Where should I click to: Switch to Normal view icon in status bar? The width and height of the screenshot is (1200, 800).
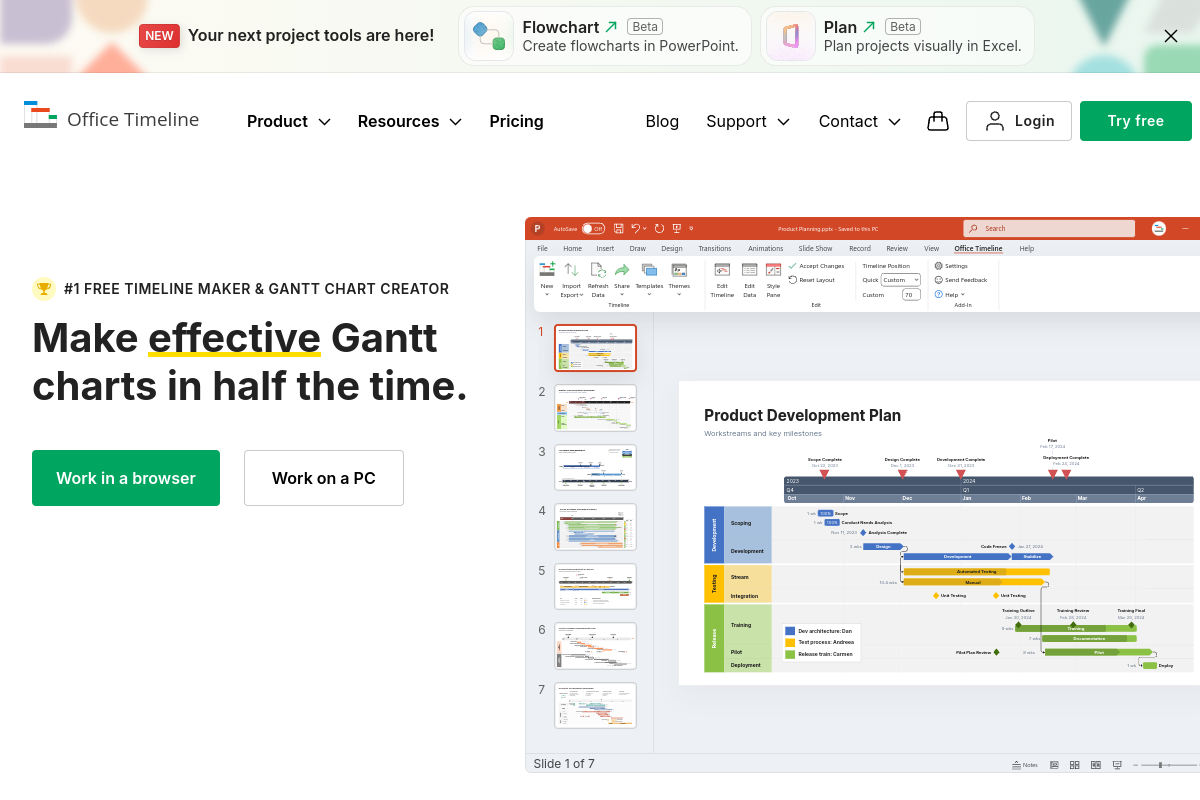[x=1054, y=765]
